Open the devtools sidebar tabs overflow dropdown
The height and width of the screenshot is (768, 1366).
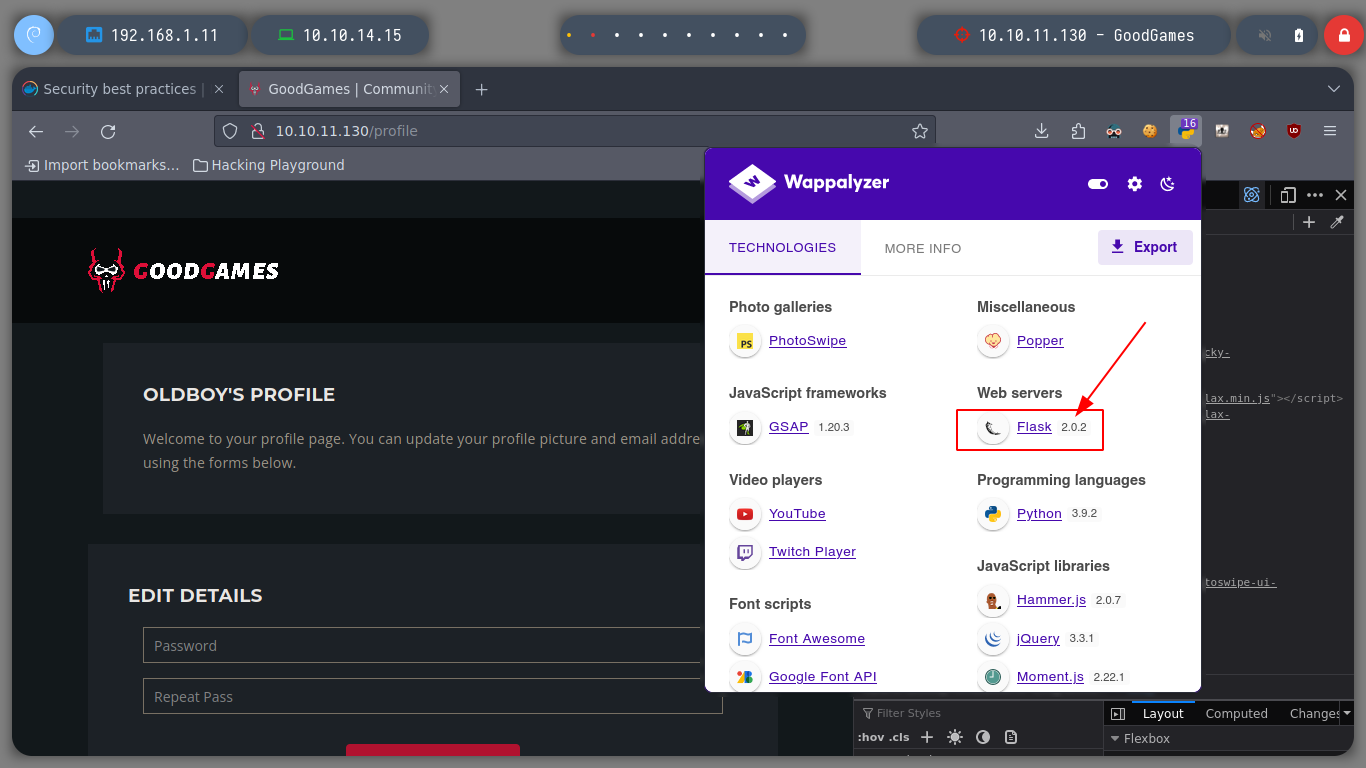pyautogui.click(x=1347, y=713)
